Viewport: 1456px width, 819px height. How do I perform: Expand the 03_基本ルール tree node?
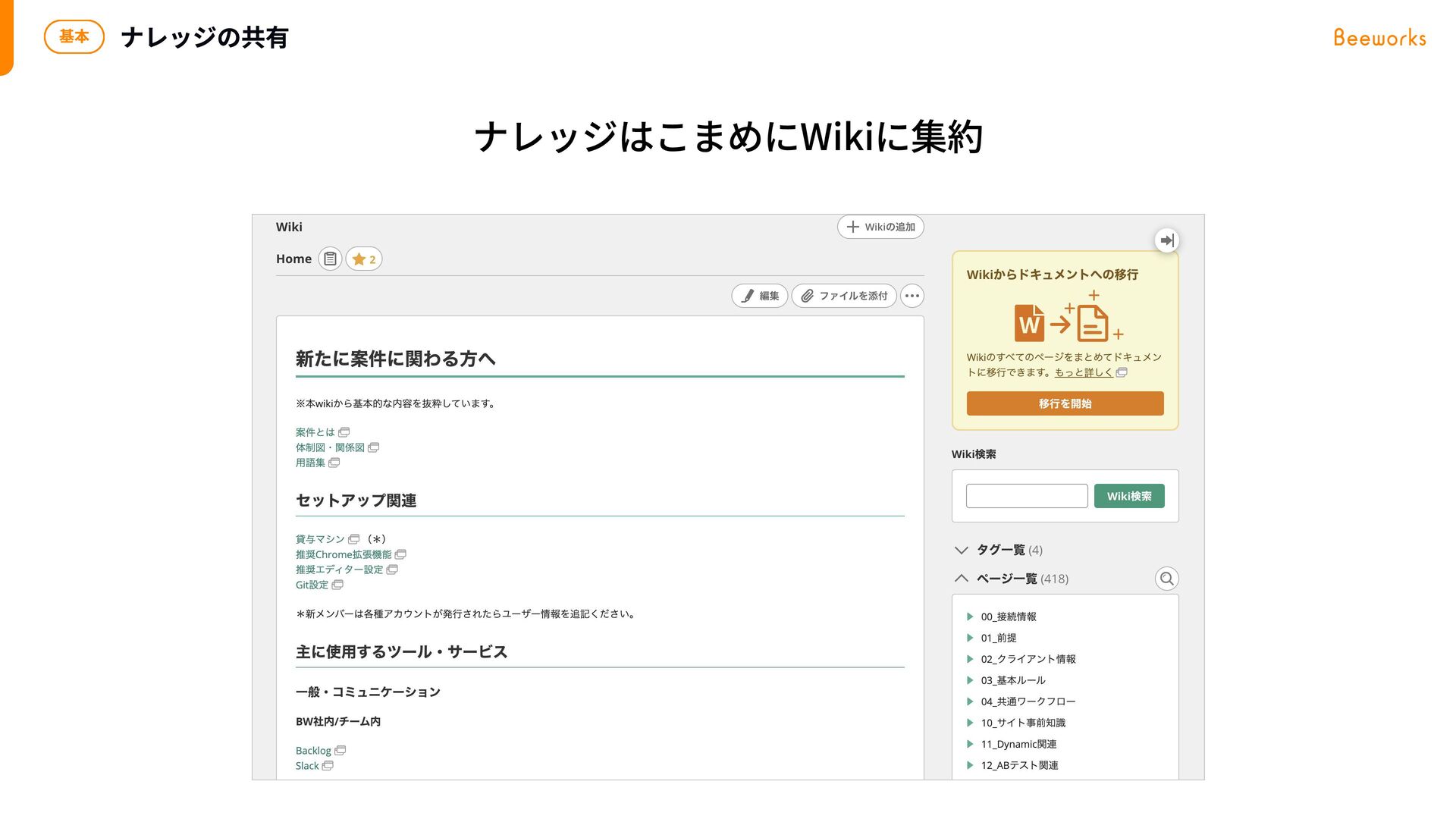tap(970, 680)
